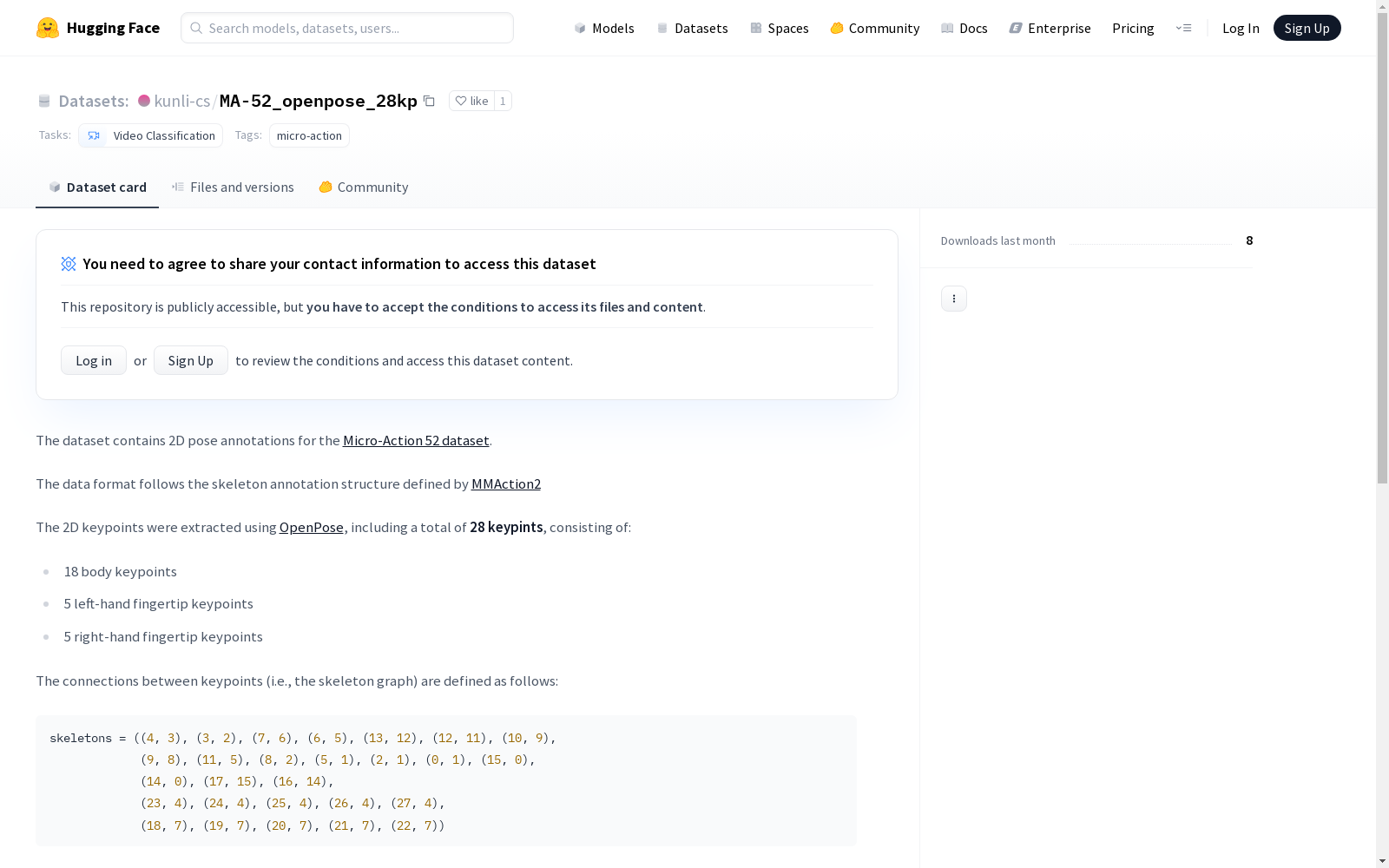
Task: Open Models in the top navigation
Action: click(604, 28)
